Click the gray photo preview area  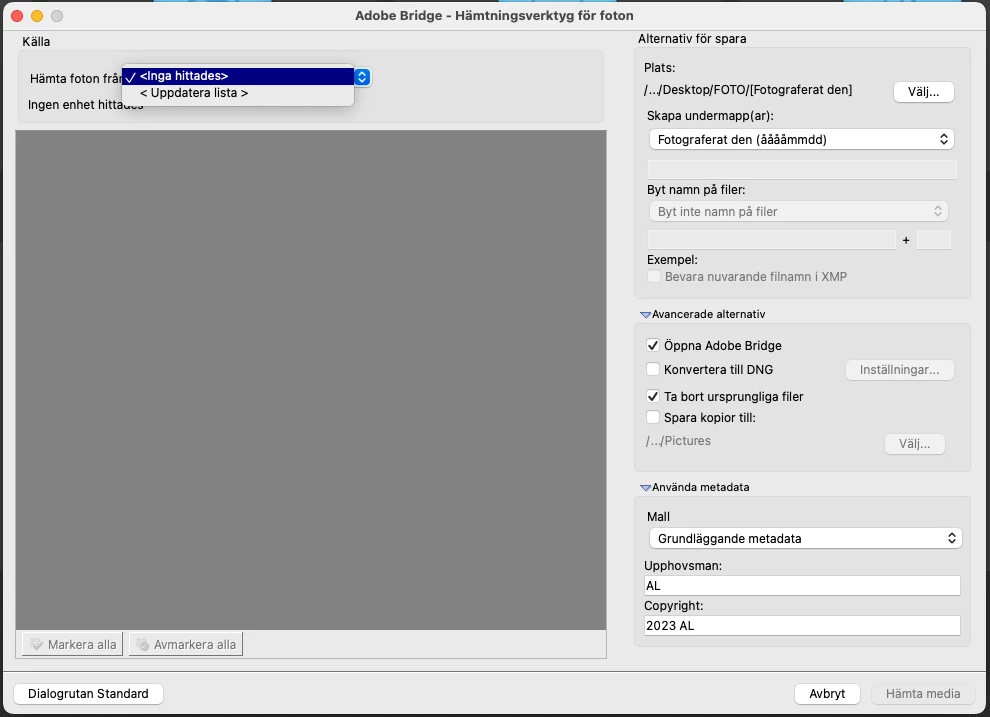pyautogui.click(x=311, y=380)
